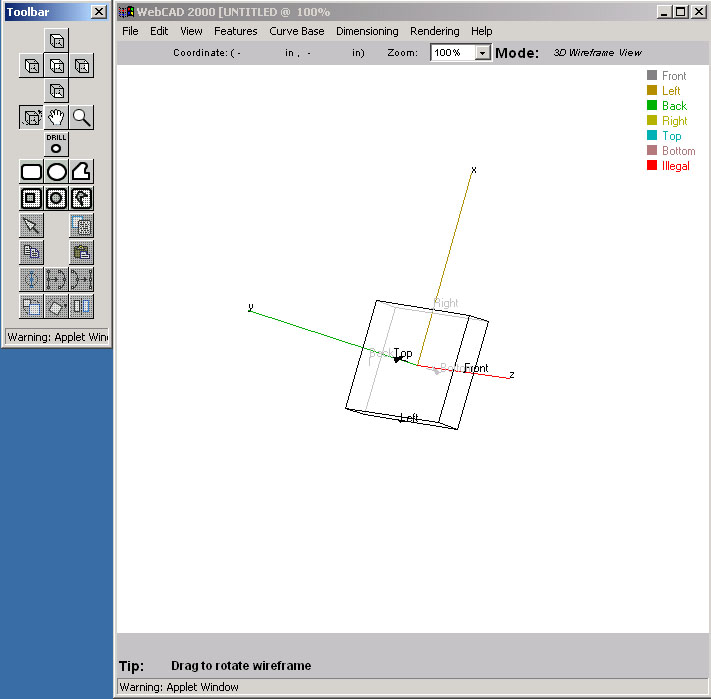Screen dimensions: 711x699
Task: Choose the ellipse shape tool
Action: pos(57,172)
